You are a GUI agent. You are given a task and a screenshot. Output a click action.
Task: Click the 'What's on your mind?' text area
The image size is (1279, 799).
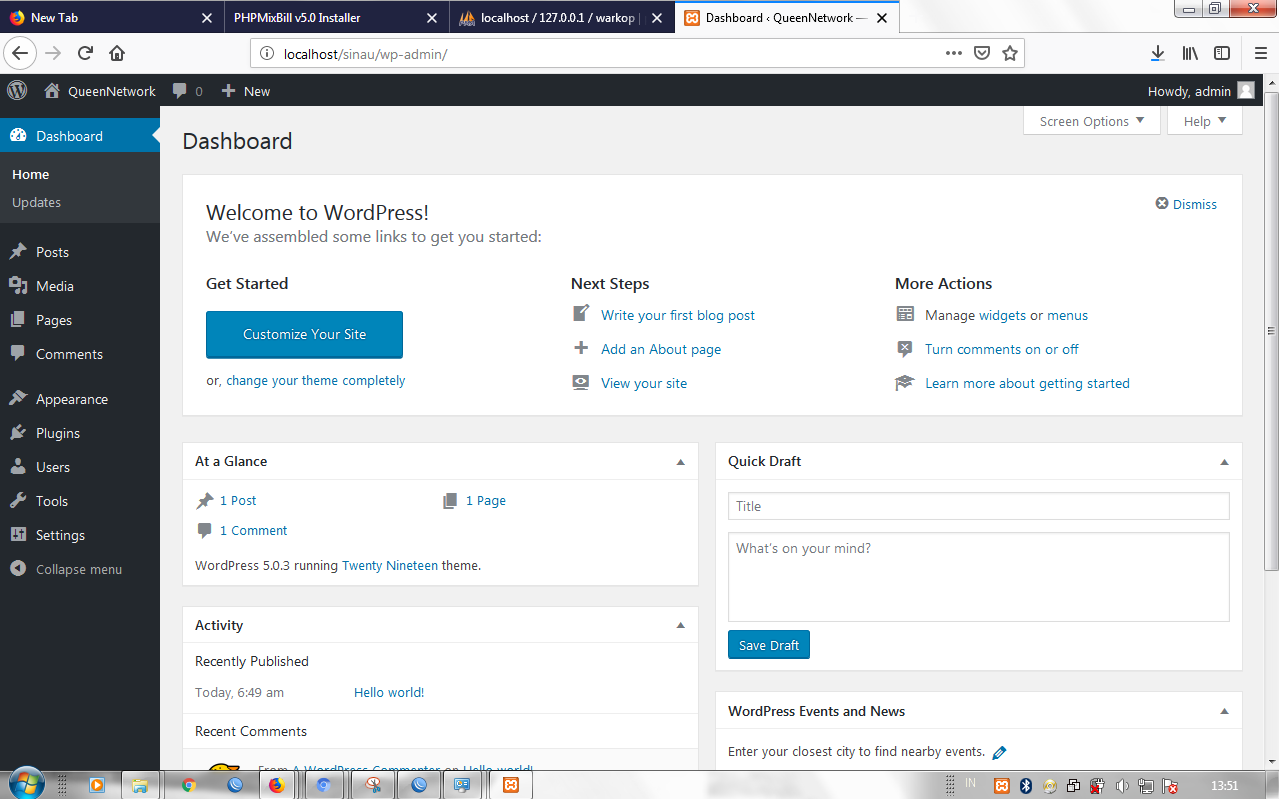coord(978,577)
